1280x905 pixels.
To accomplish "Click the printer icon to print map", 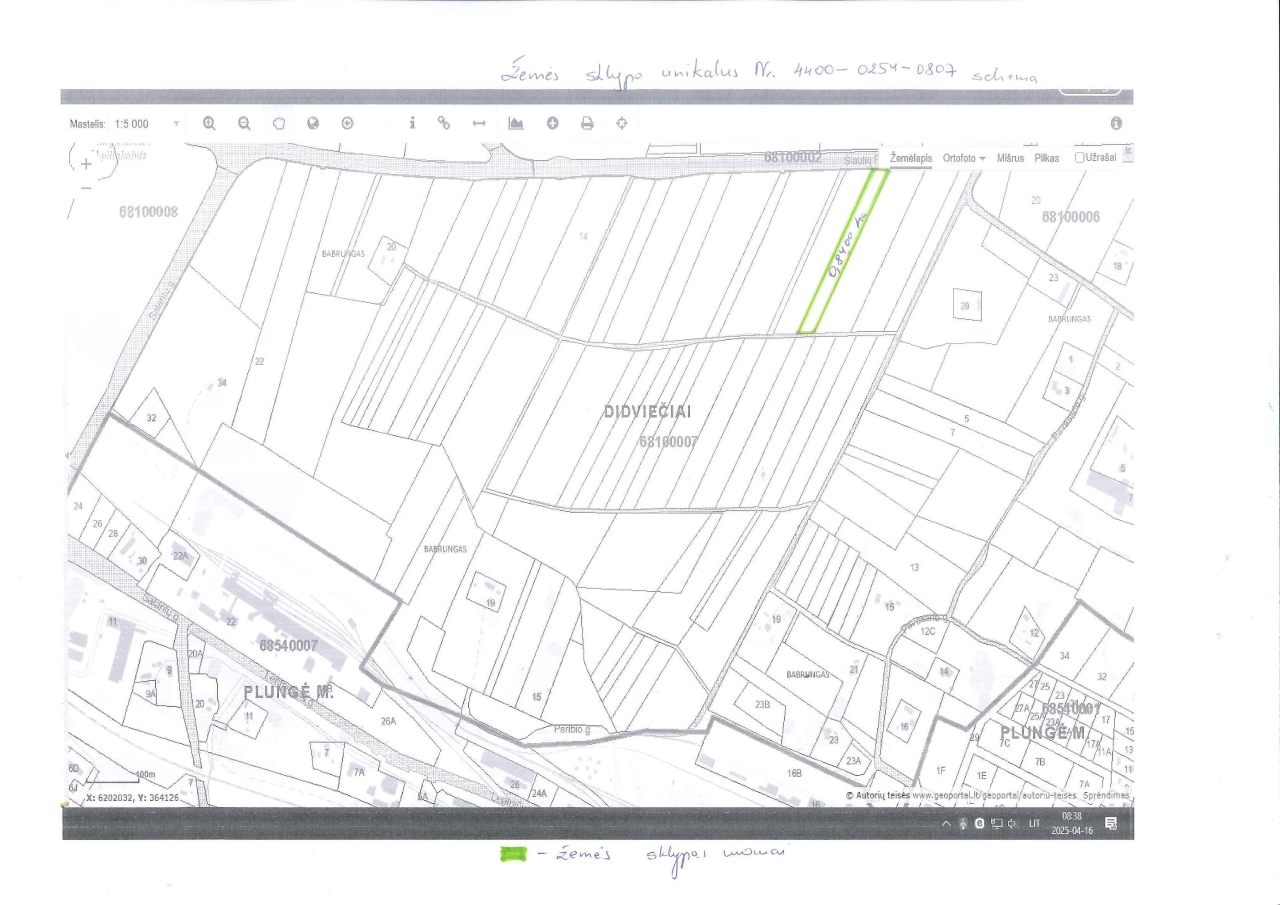I will (587, 123).
